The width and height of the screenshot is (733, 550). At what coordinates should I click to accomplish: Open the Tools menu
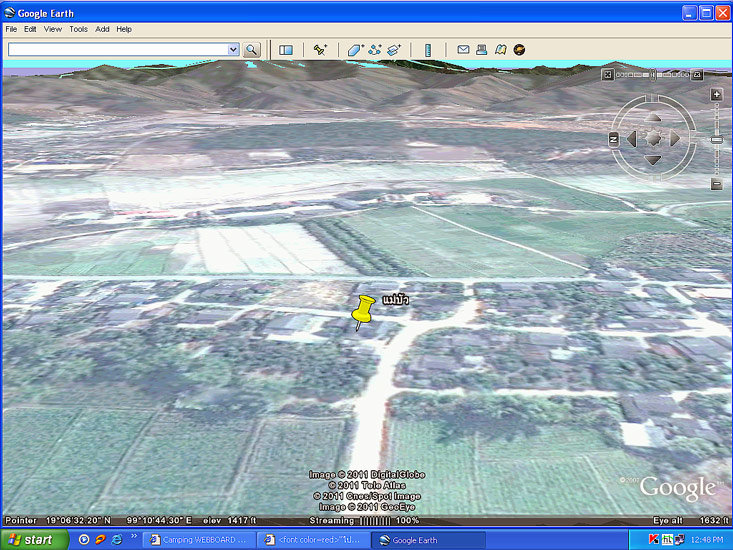pos(78,29)
